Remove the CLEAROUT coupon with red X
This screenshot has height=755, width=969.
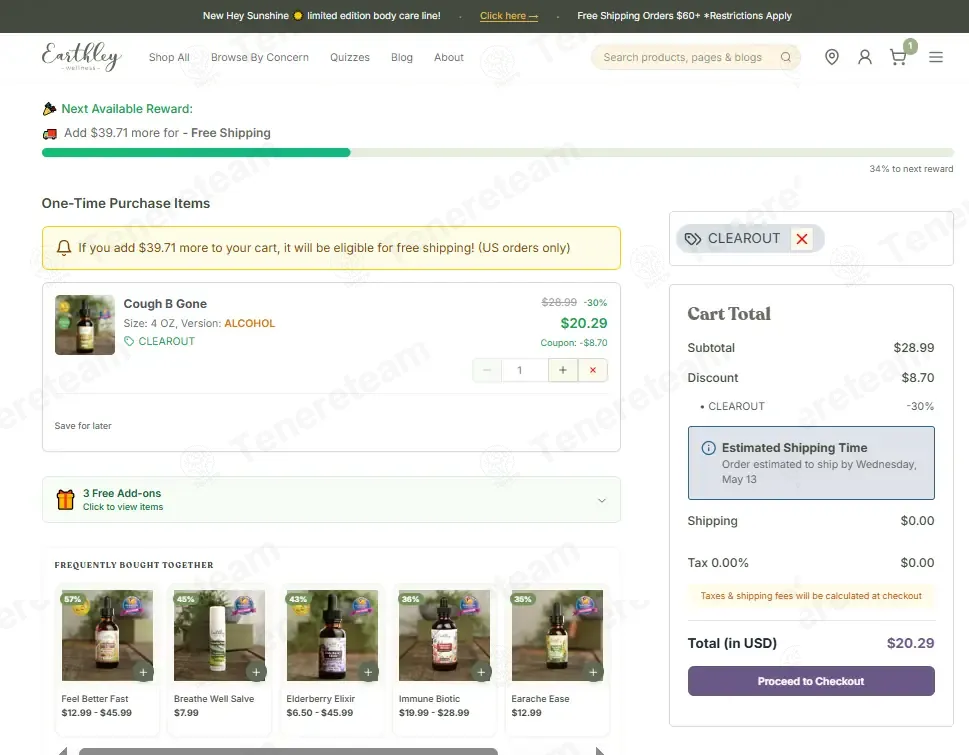click(802, 239)
